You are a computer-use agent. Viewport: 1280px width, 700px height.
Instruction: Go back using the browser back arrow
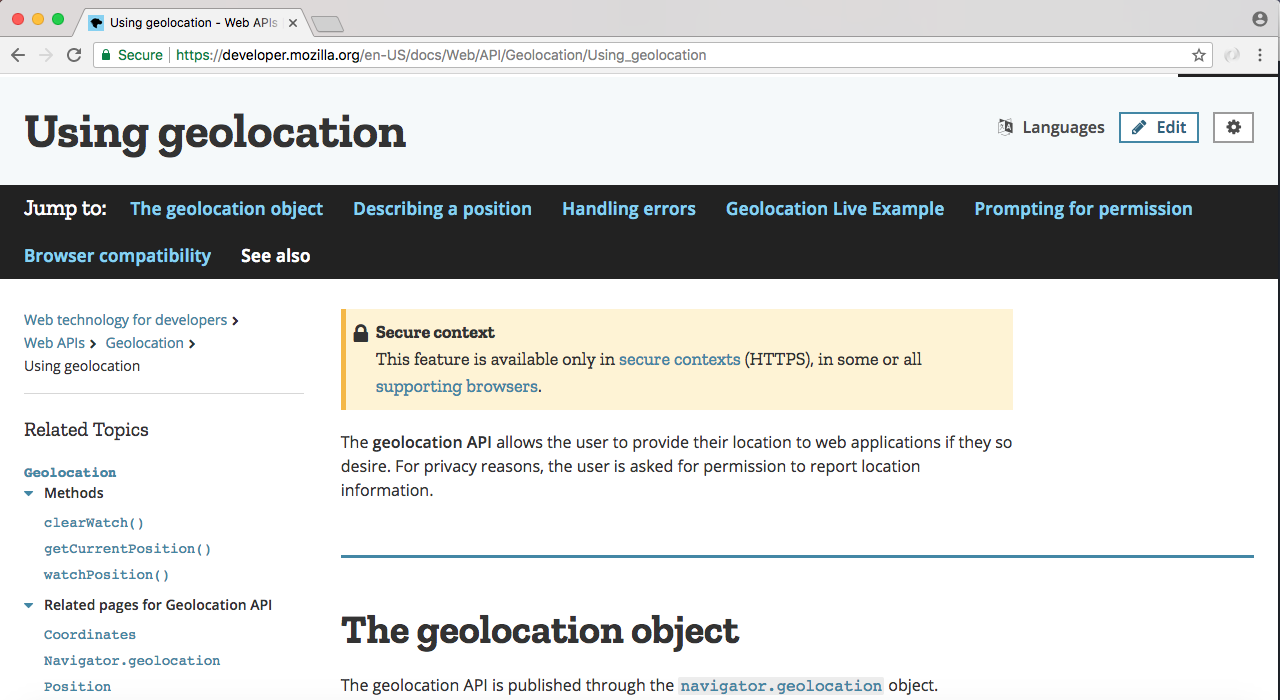point(18,55)
